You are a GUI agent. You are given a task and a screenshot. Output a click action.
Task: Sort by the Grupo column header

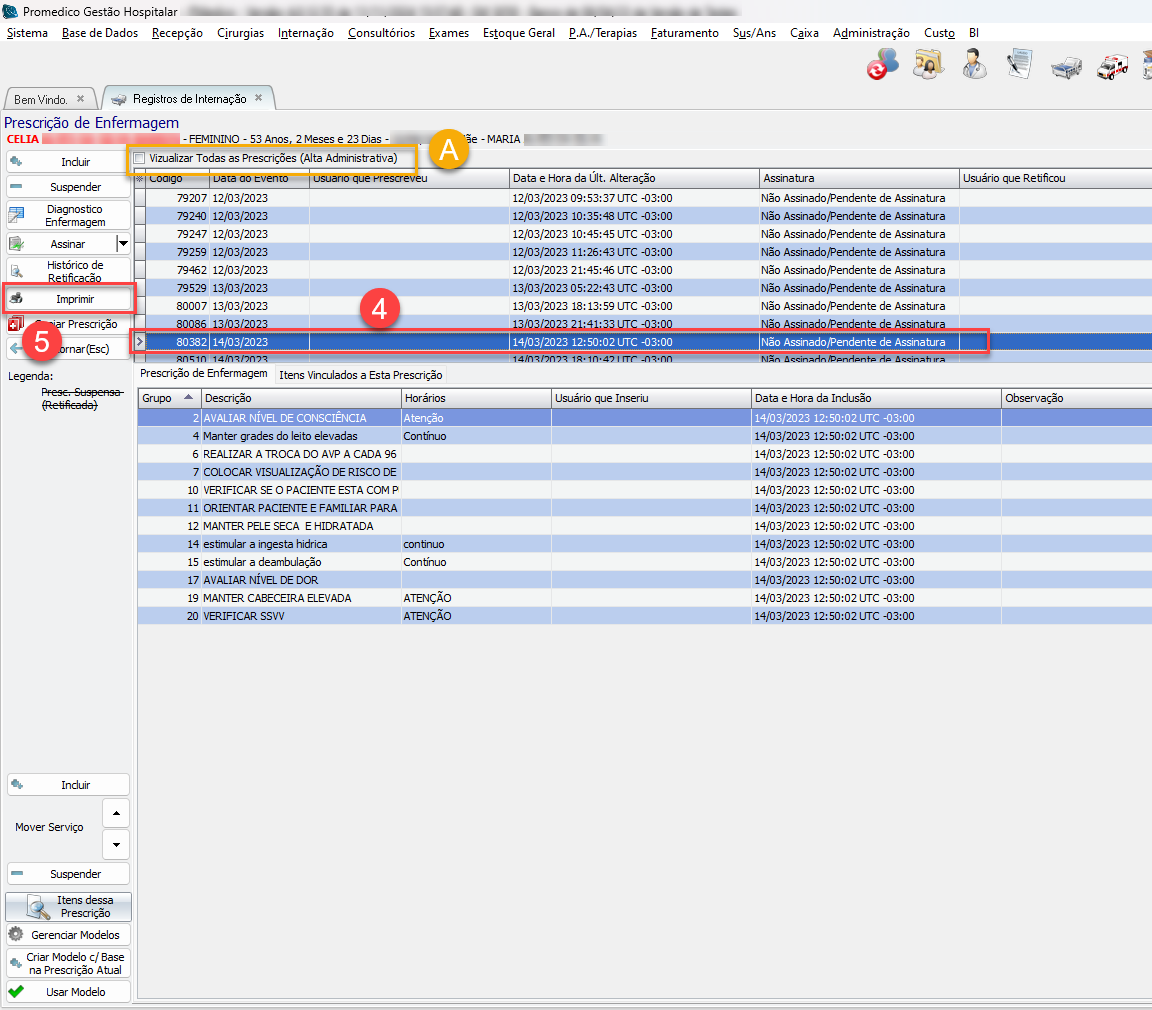point(168,398)
